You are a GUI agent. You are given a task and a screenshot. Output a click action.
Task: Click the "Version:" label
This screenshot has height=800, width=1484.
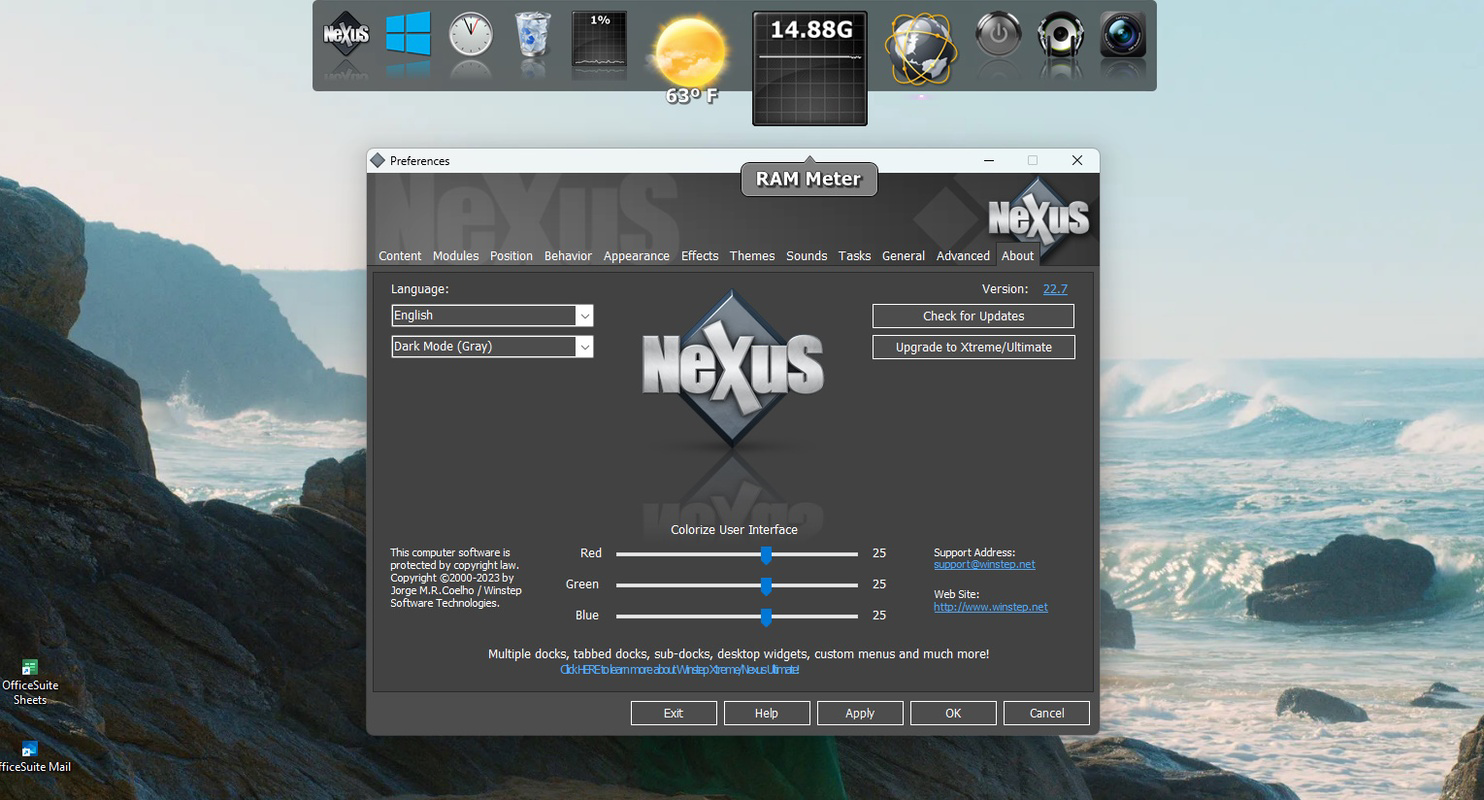(1005, 289)
